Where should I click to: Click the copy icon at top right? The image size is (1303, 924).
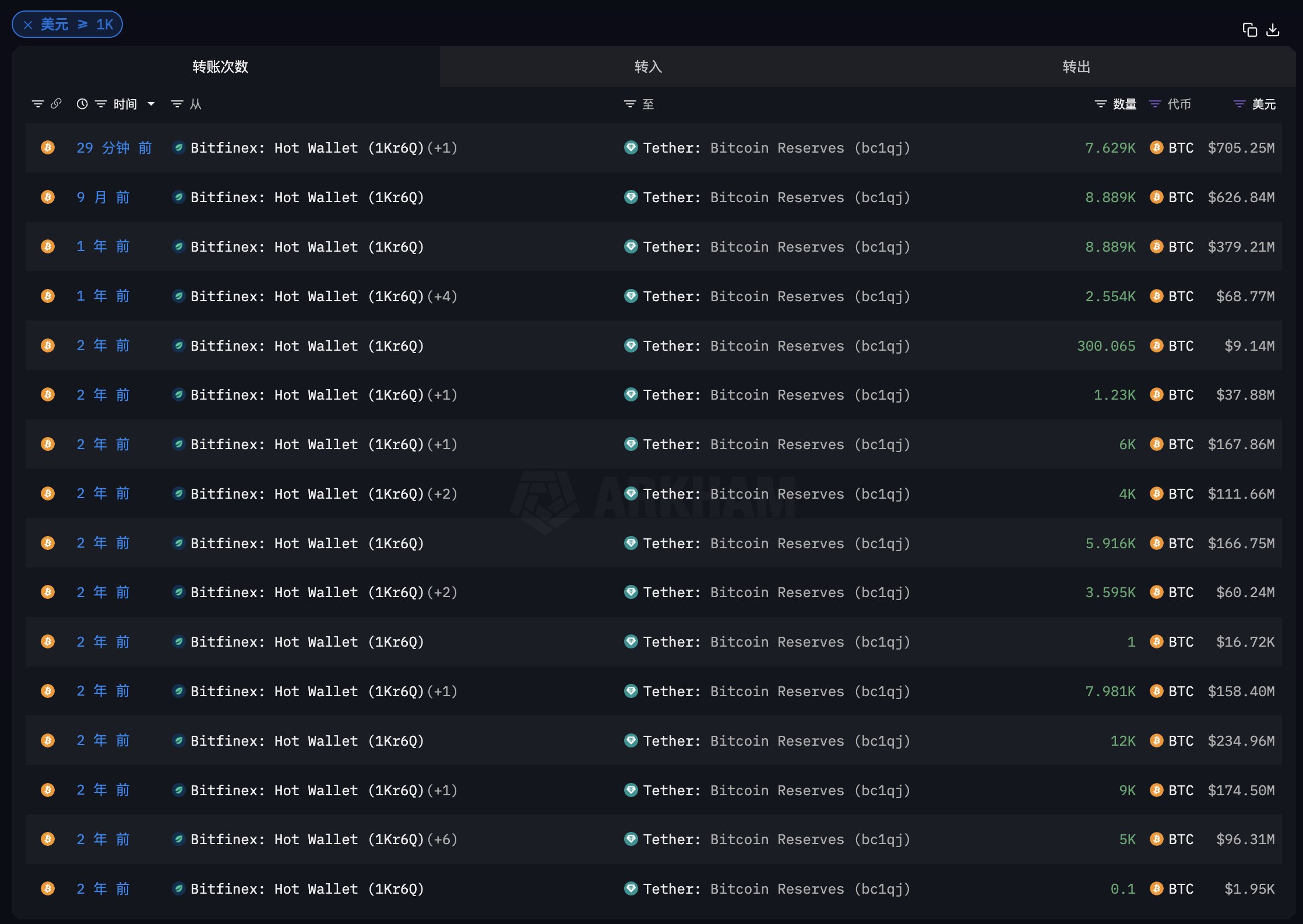click(1249, 30)
